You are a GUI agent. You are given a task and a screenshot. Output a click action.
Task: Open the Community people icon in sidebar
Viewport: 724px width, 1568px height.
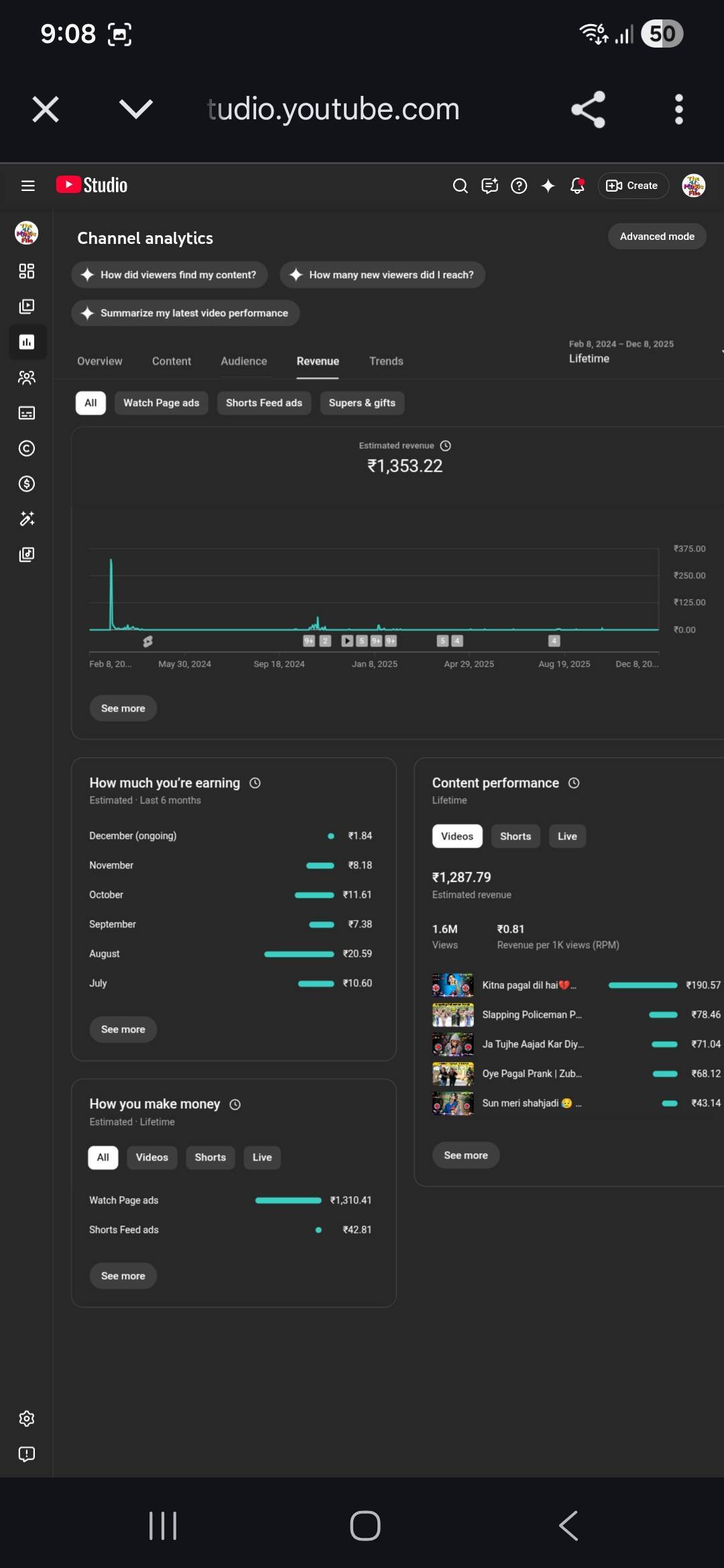tap(27, 378)
